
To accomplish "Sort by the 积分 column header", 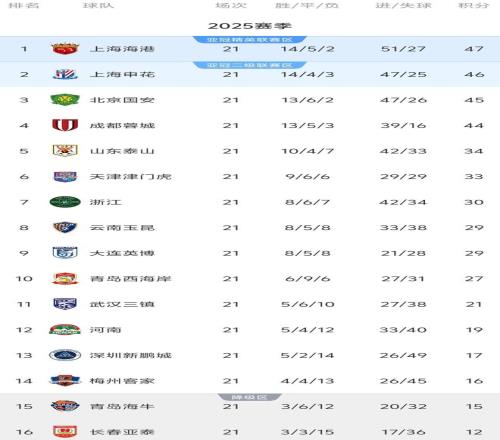I will pos(474,5).
